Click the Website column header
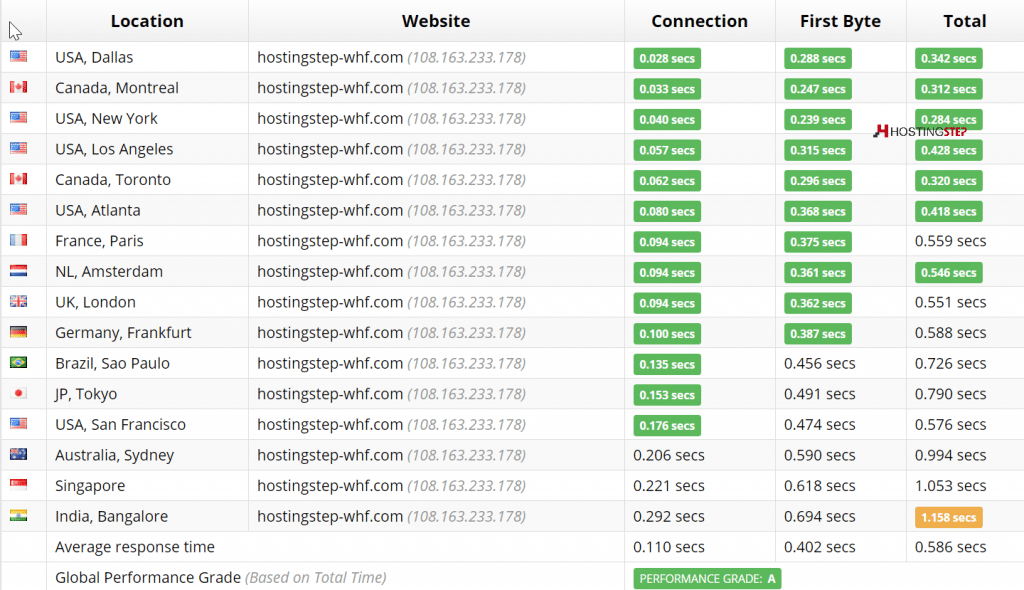The image size is (1024, 590). pos(436,21)
